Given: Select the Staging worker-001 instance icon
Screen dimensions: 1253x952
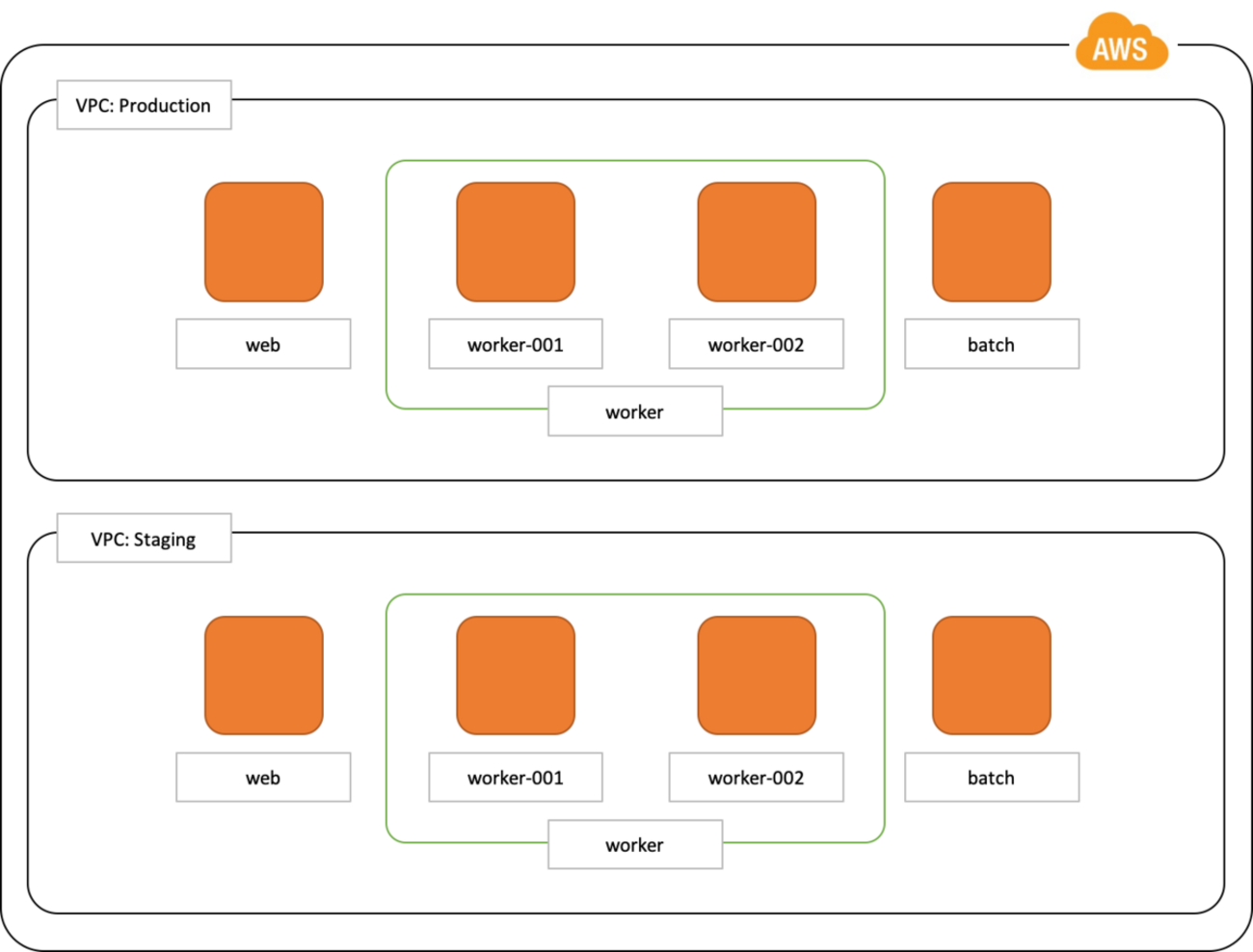Looking at the screenshot, I should click(516, 675).
